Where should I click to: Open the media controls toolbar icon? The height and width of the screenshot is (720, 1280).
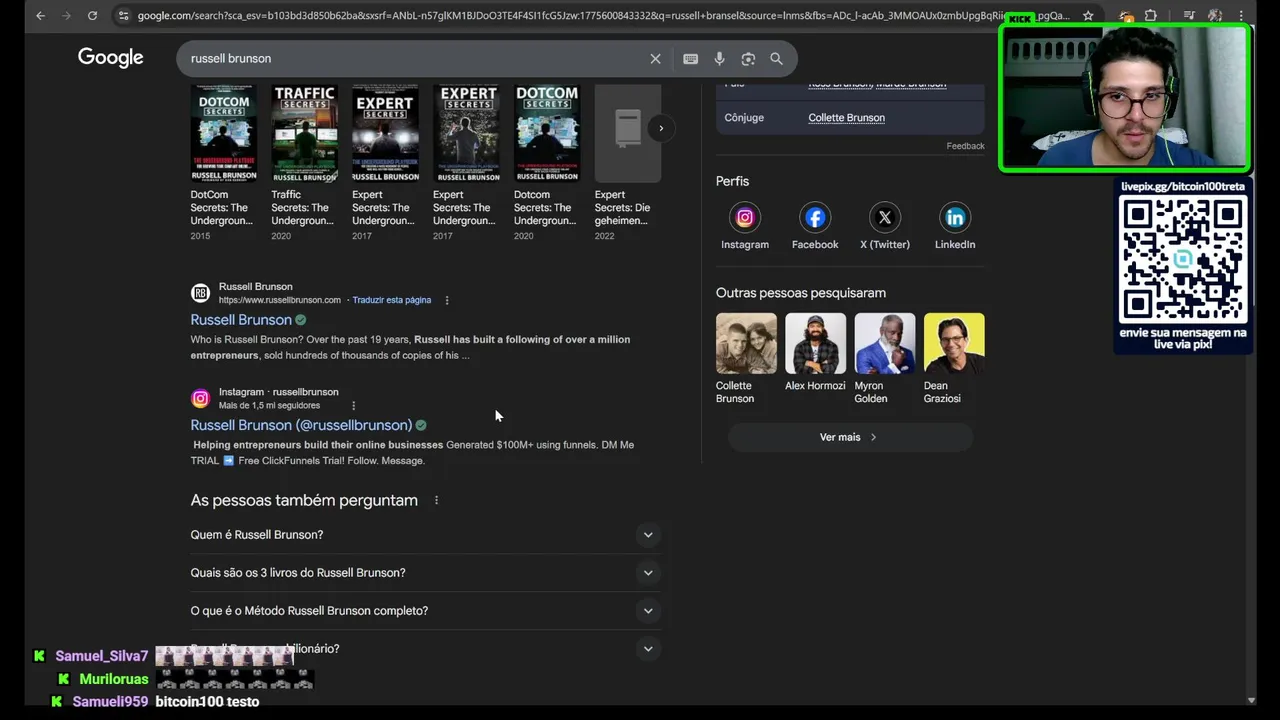point(1189,16)
